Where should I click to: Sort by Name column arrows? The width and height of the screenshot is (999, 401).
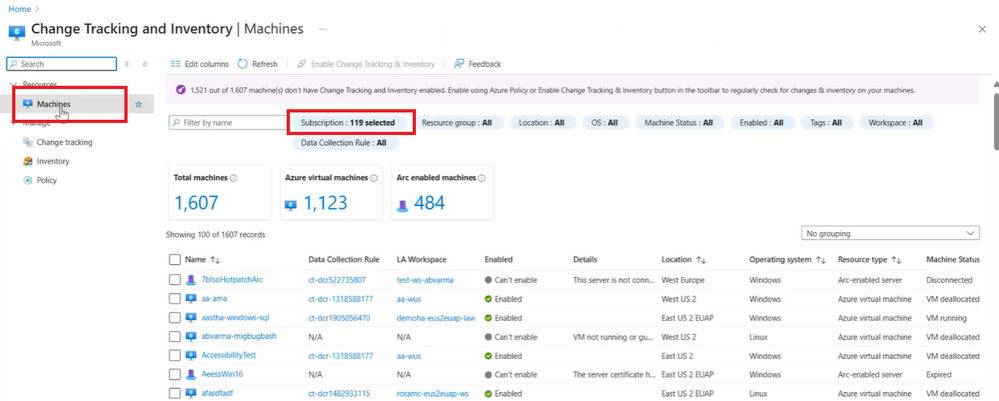point(215,260)
